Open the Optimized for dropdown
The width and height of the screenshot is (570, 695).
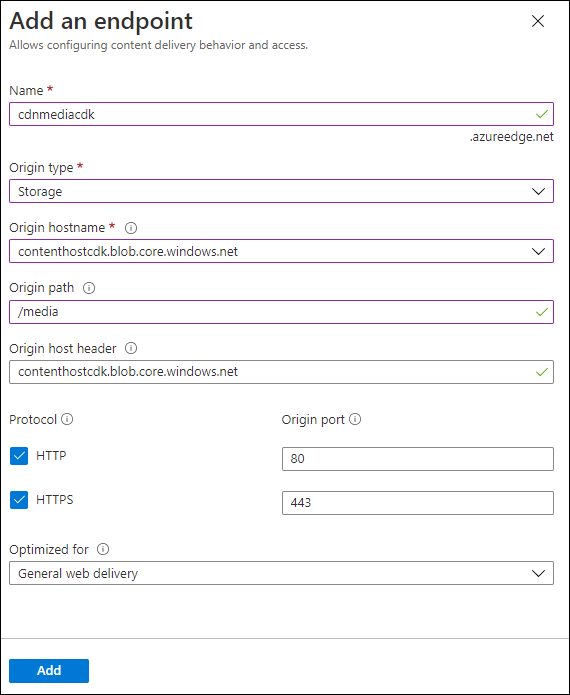(x=281, y=573)
